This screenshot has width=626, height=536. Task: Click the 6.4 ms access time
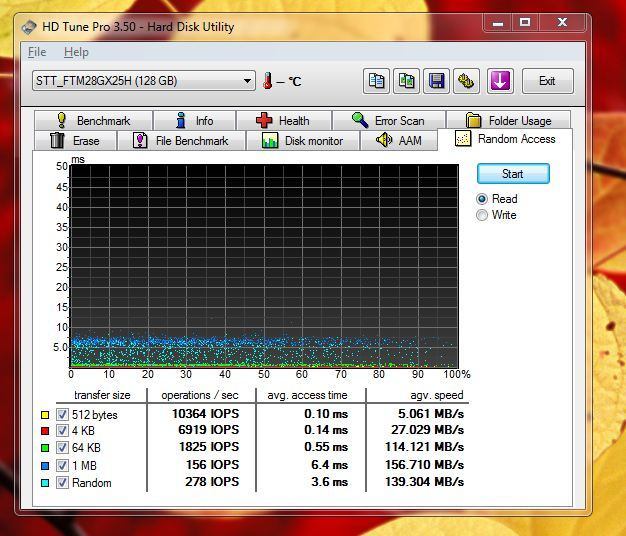tap(329, 465)
